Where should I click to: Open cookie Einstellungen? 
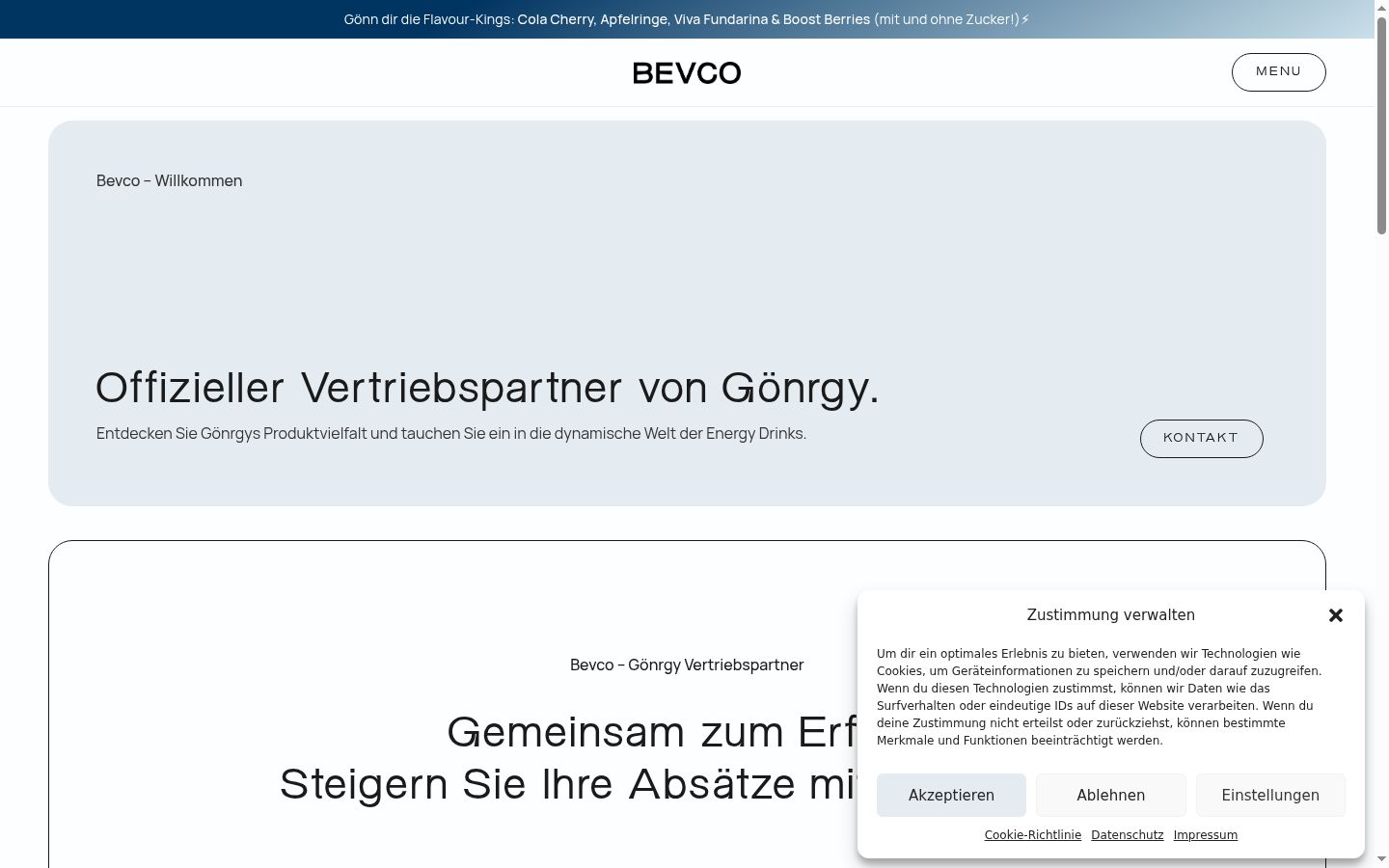pos(1270,796)
